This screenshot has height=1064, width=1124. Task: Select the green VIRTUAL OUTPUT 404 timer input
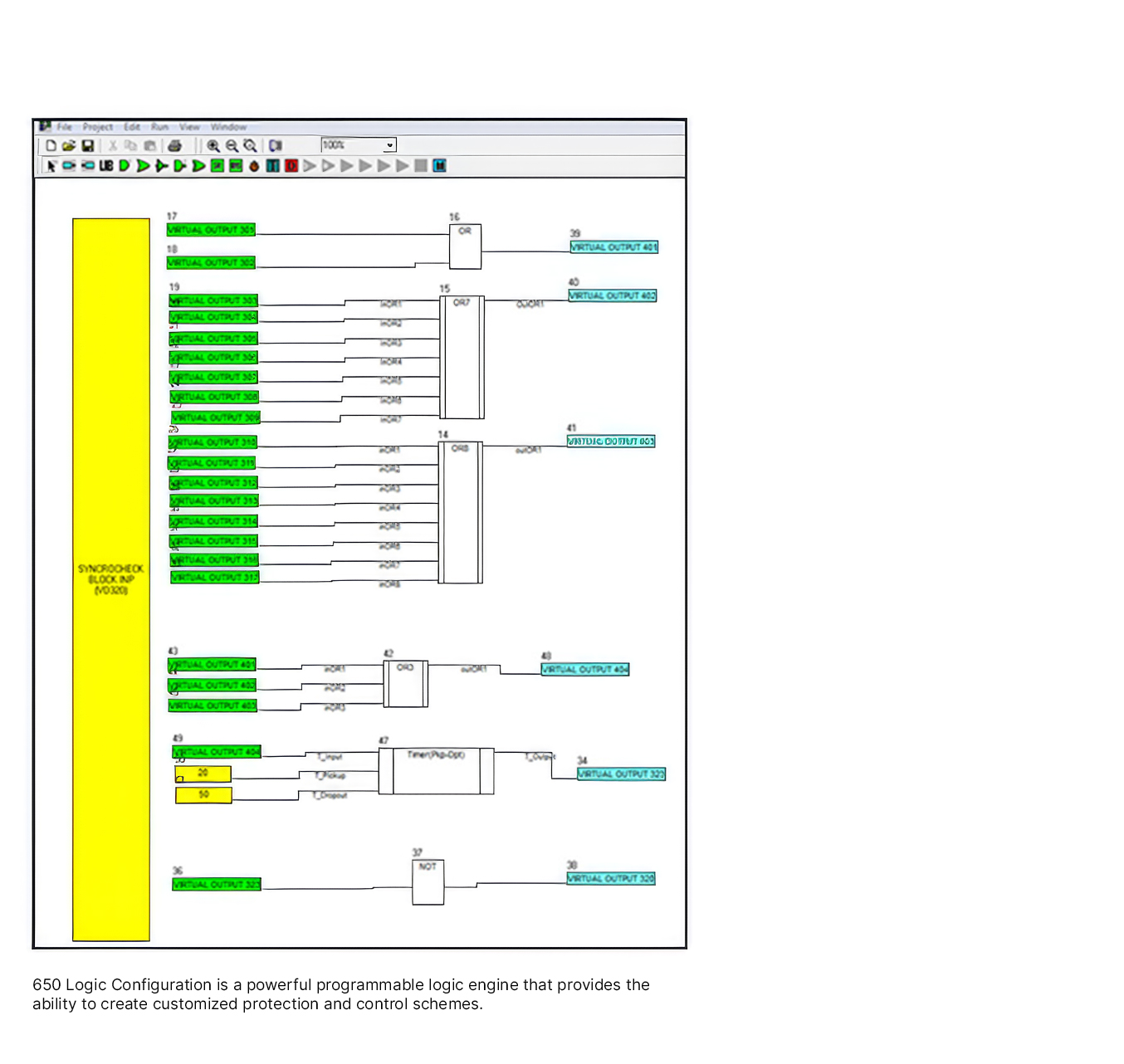[217, 752]
